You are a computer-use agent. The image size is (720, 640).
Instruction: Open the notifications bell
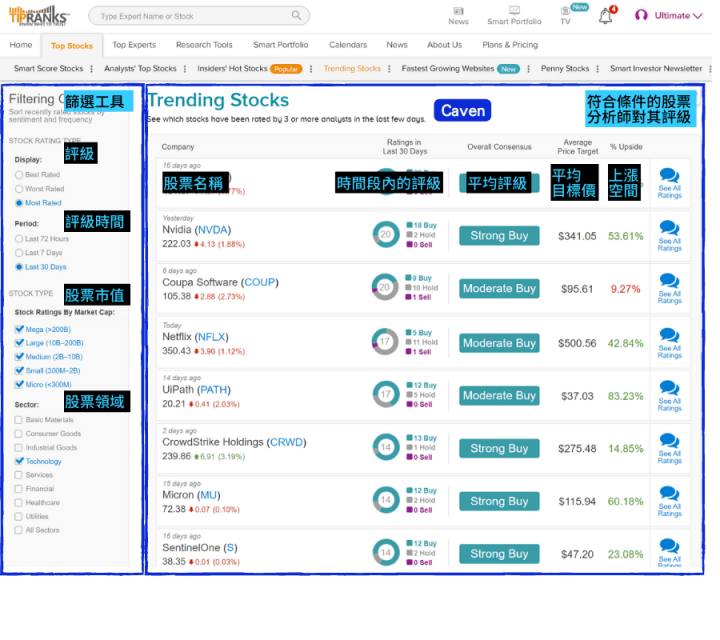605,16
